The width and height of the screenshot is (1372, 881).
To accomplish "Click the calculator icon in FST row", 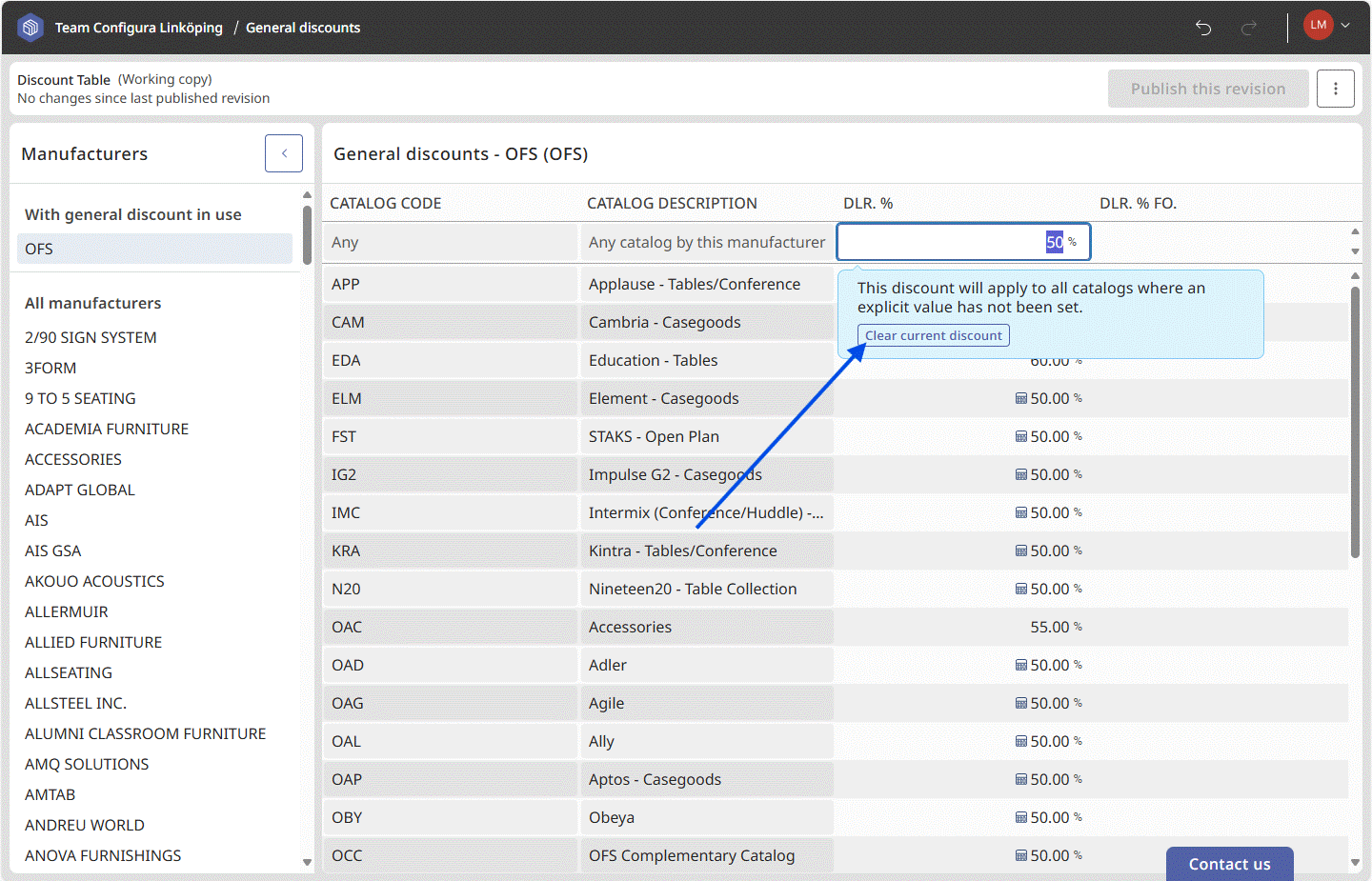I will pyautogui.click(x=1021, y=436).
